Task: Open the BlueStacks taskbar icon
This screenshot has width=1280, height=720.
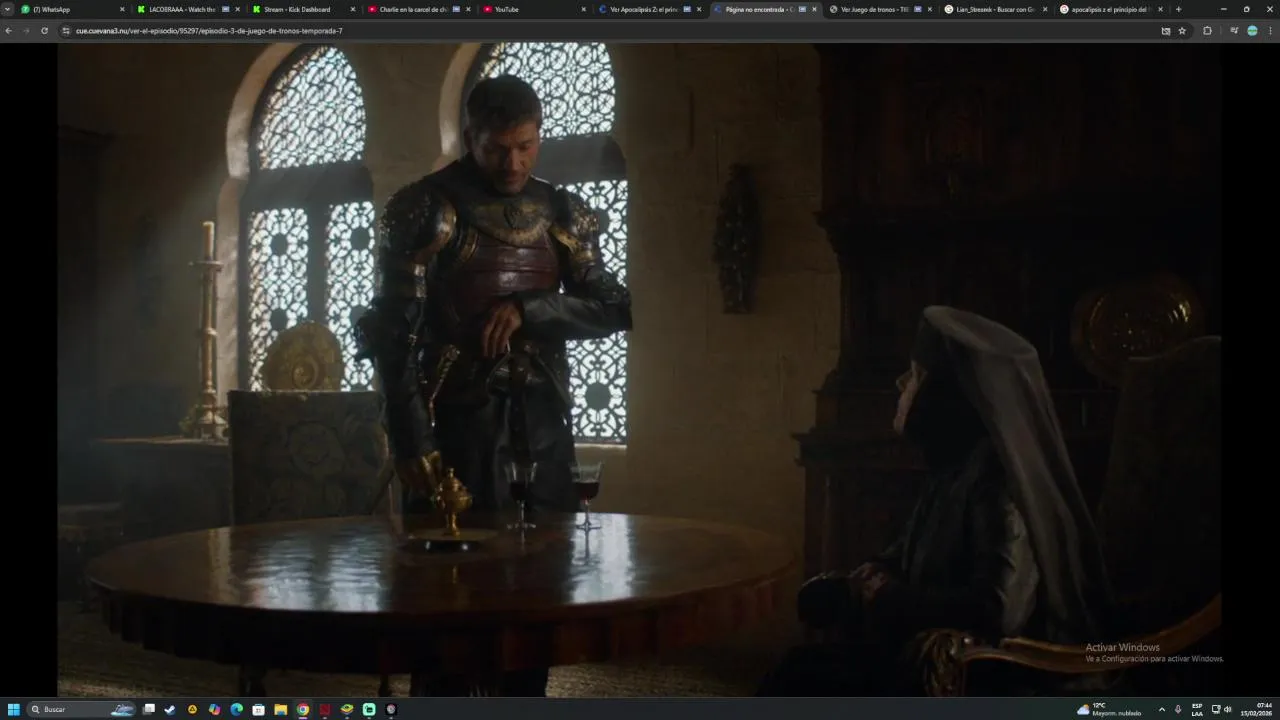Action: click(347, 709)
